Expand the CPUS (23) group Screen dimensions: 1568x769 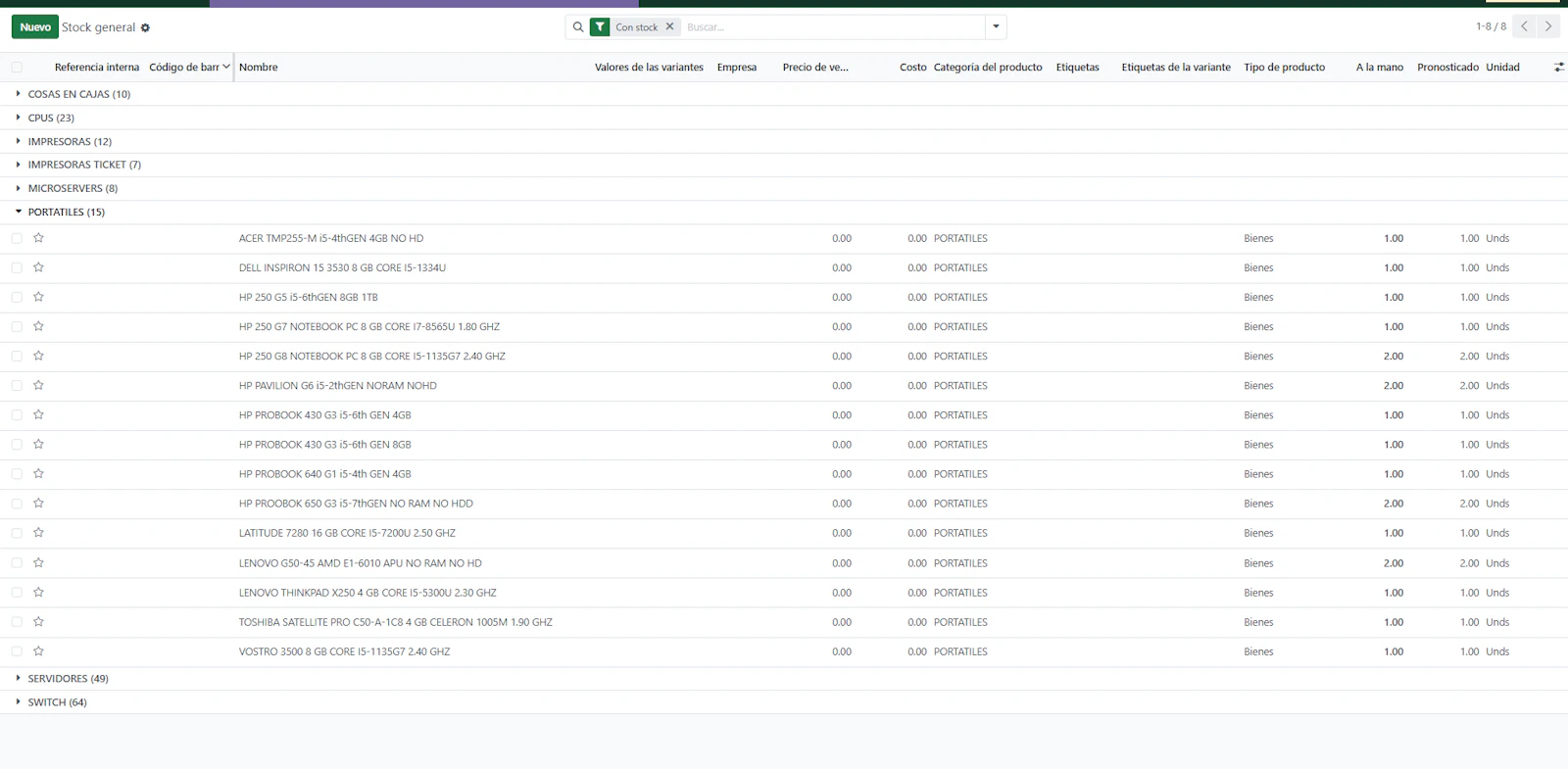tap(51, 118)
